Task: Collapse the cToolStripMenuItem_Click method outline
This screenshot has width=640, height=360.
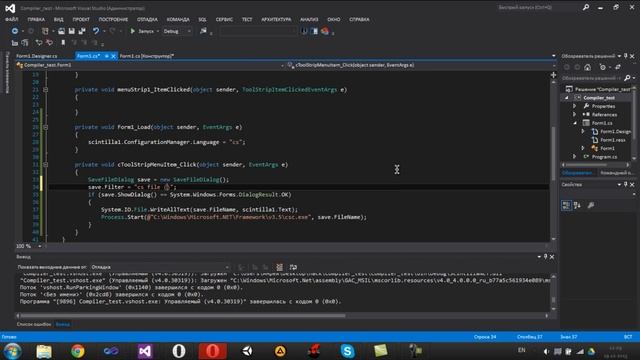Action: pos(45,164)
